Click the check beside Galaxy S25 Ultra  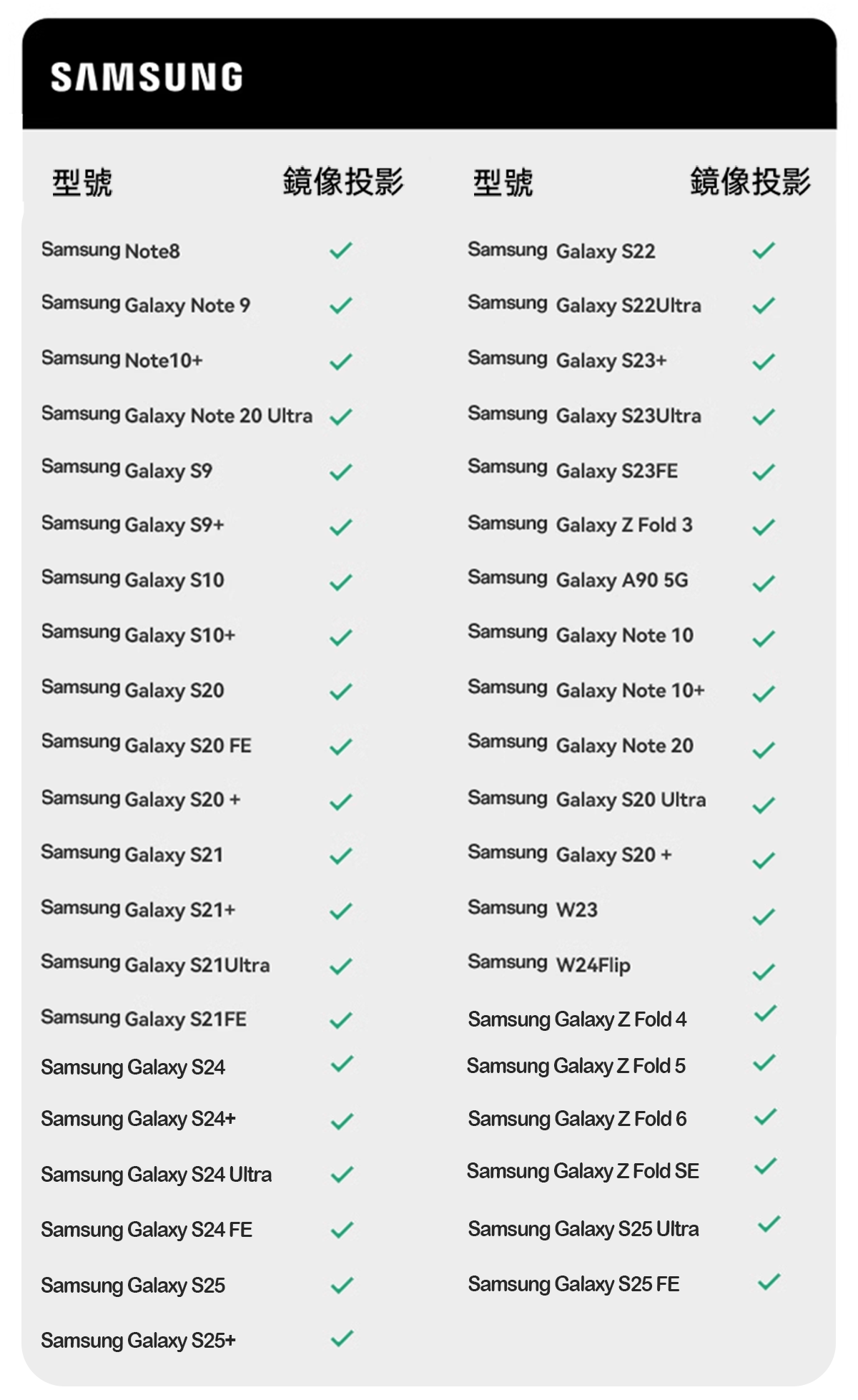click(x=769, y=1224)
